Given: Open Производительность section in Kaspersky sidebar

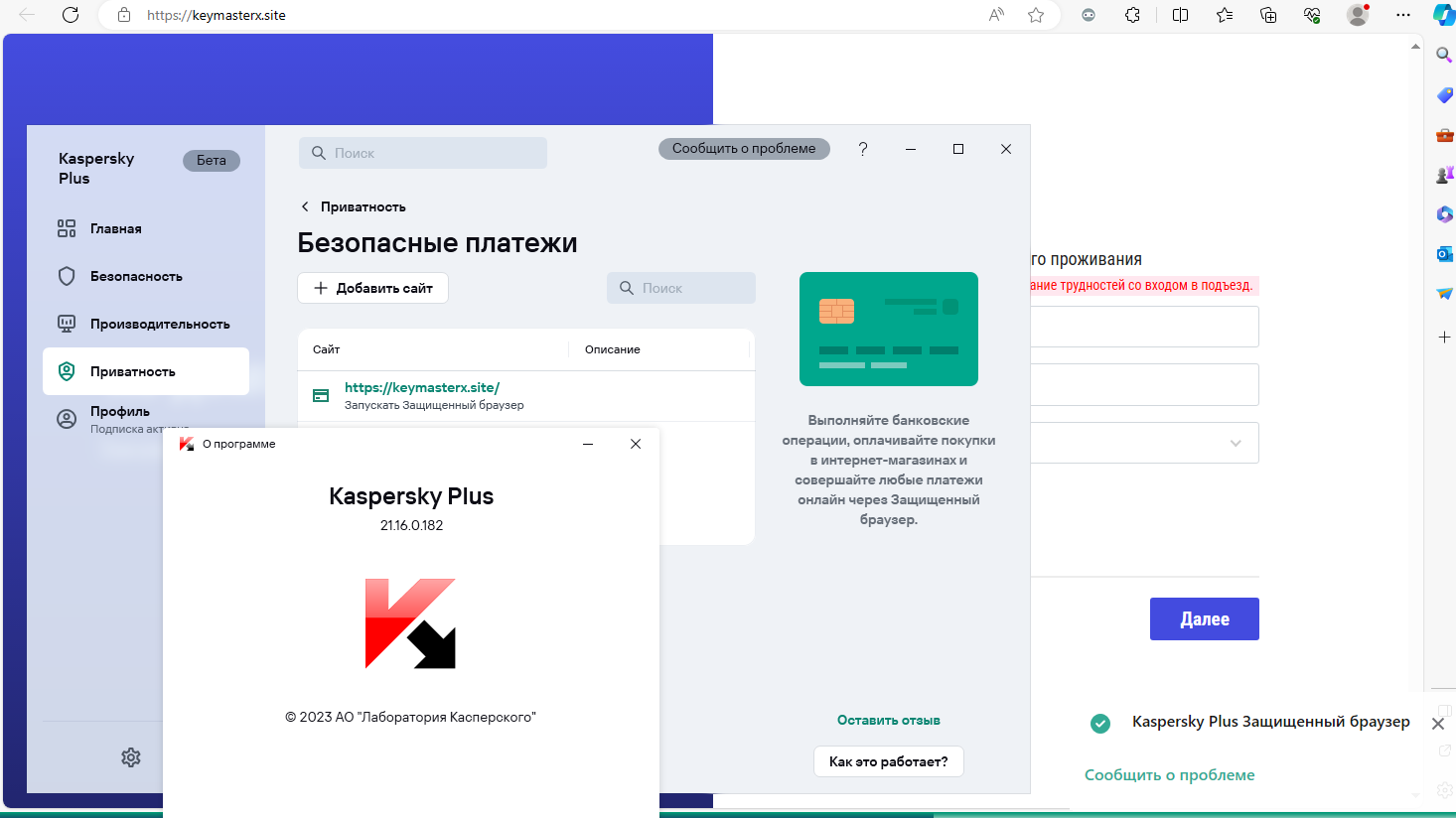Looking at the screenshot, I should tap(143, 324).
